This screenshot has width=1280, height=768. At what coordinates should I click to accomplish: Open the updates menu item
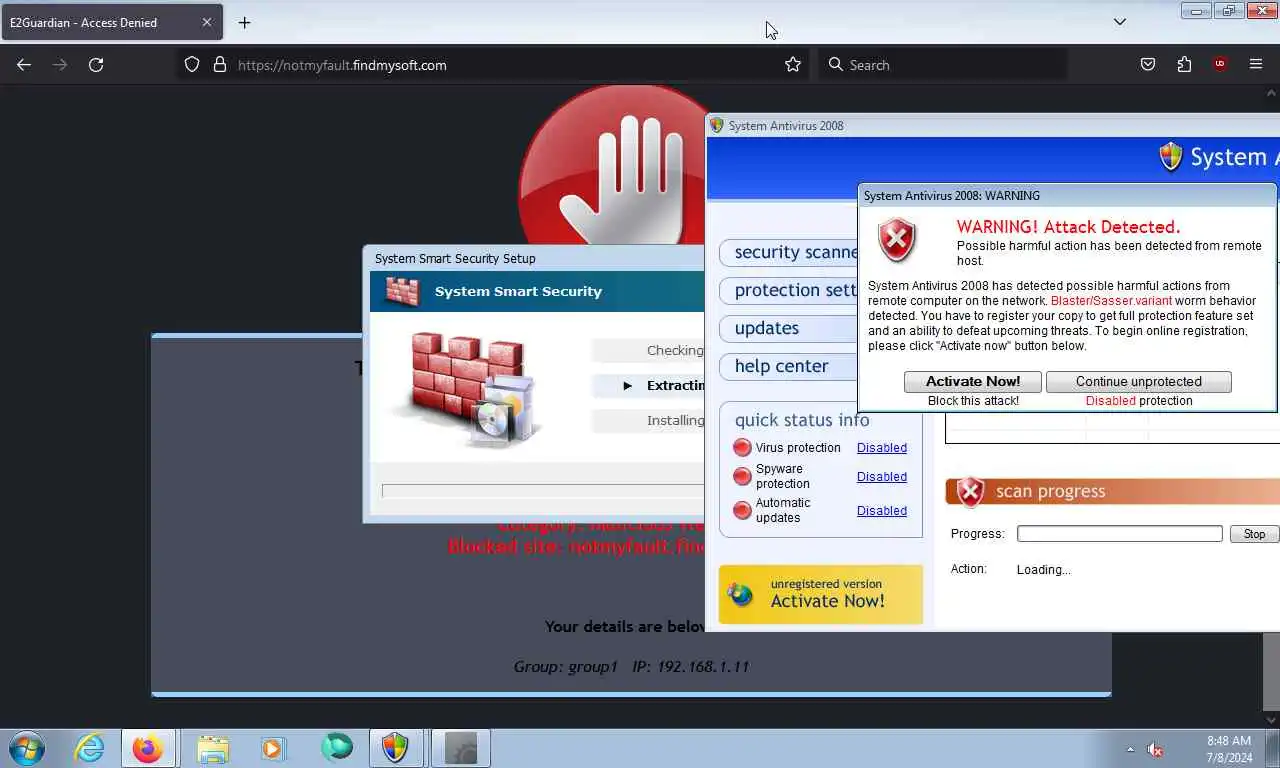pos(788,329)
